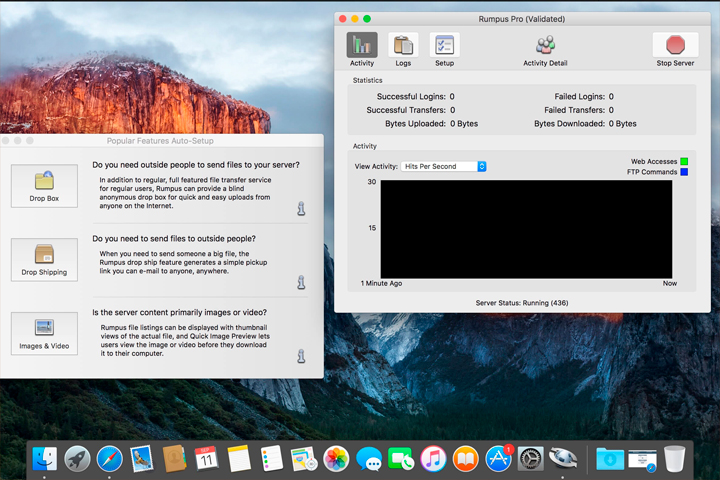
Task: Click the Failed Logins: 0 statistic
Action: click(584, 96)
